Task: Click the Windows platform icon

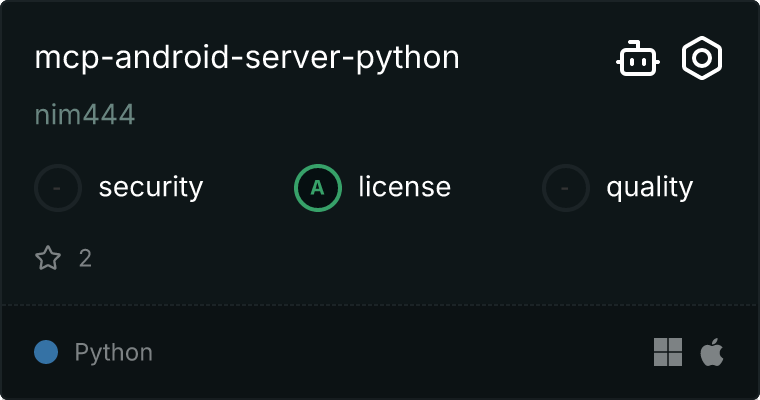Action: coord(668,352)
